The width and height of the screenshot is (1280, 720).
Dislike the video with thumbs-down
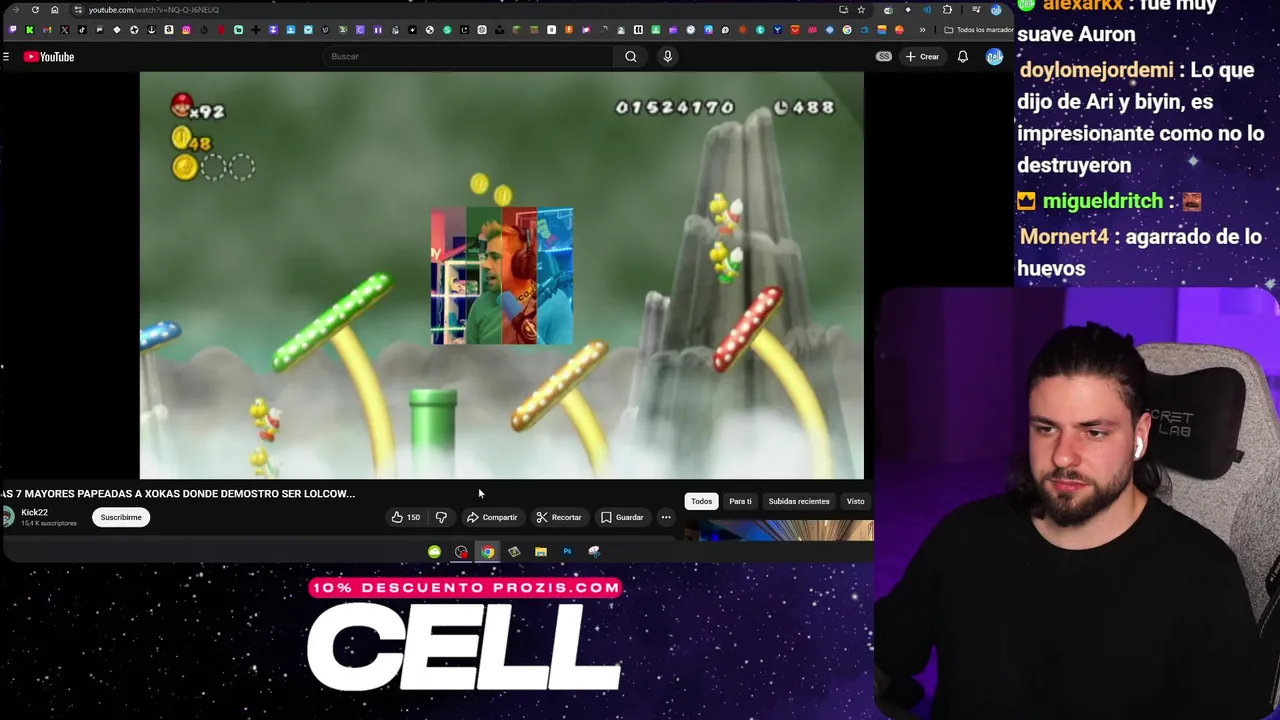(441, 517)
